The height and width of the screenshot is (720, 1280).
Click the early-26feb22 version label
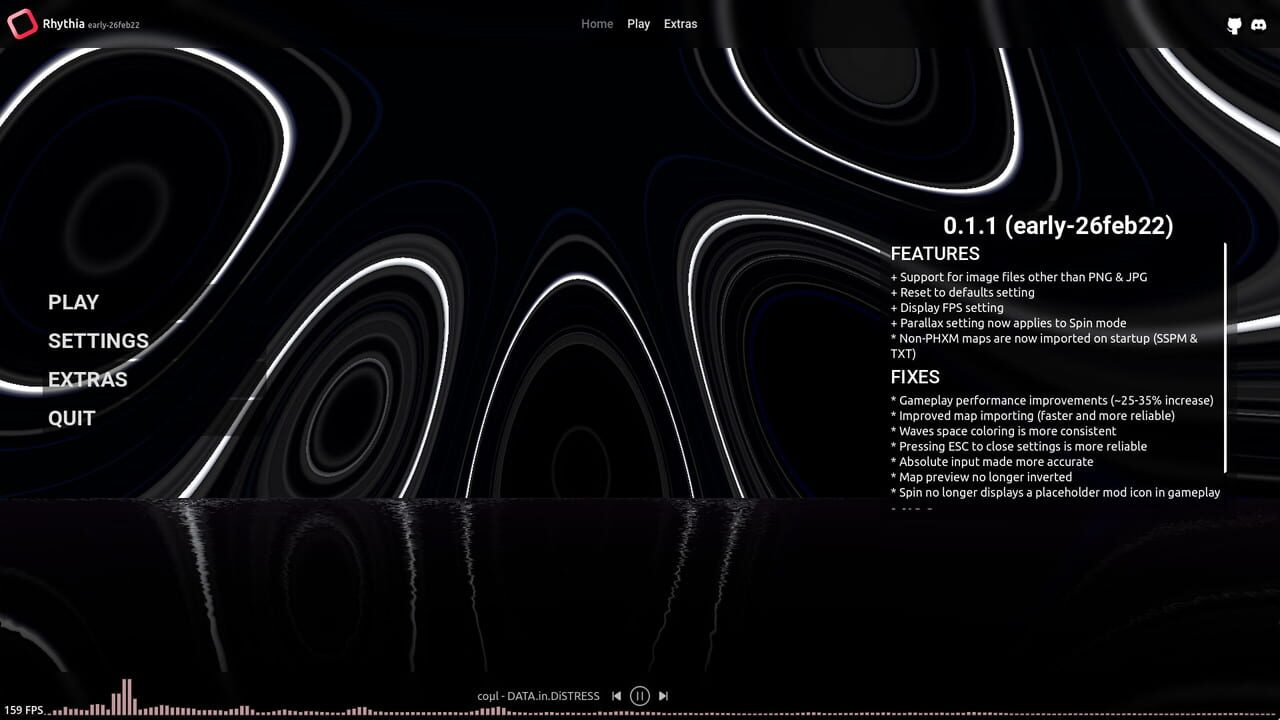[x=114, y=25]
